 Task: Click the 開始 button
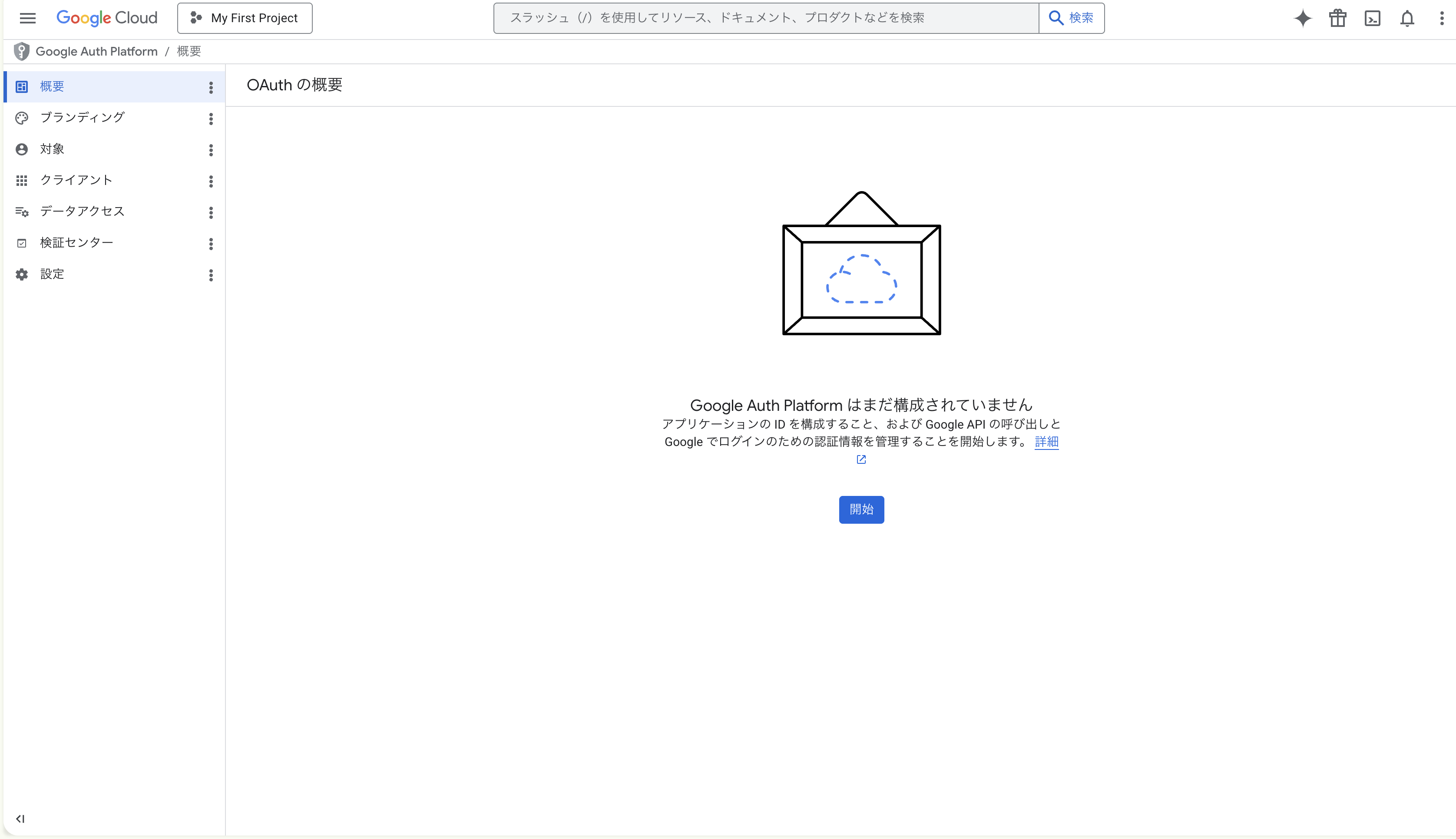click(x=861, y=509)
